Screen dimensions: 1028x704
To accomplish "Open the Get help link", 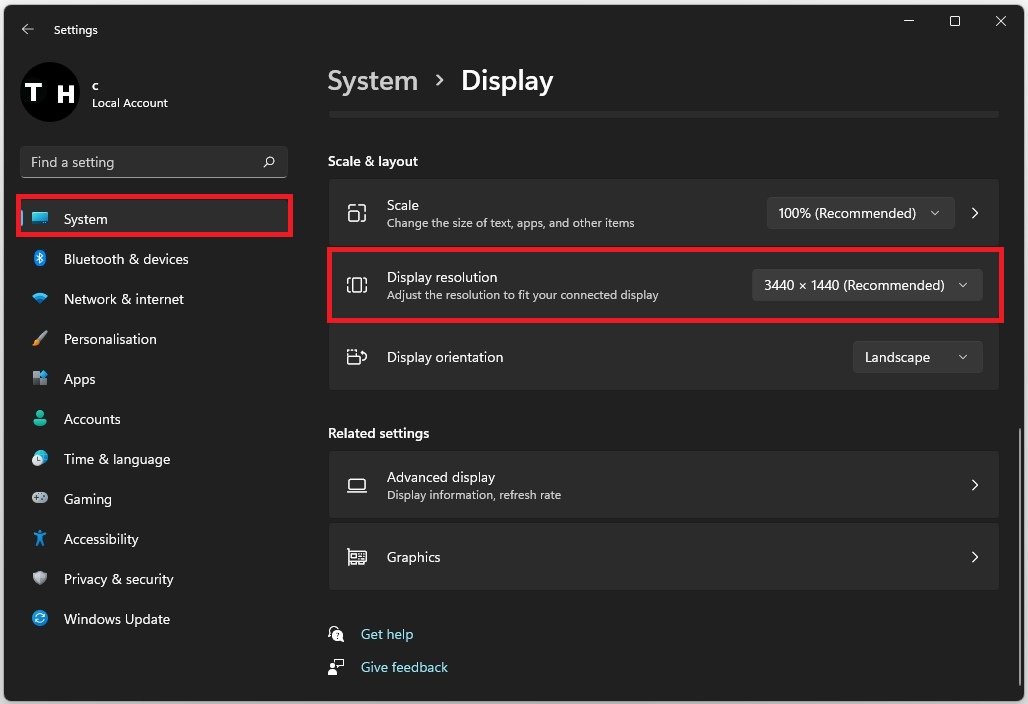I will coord(387,634).
